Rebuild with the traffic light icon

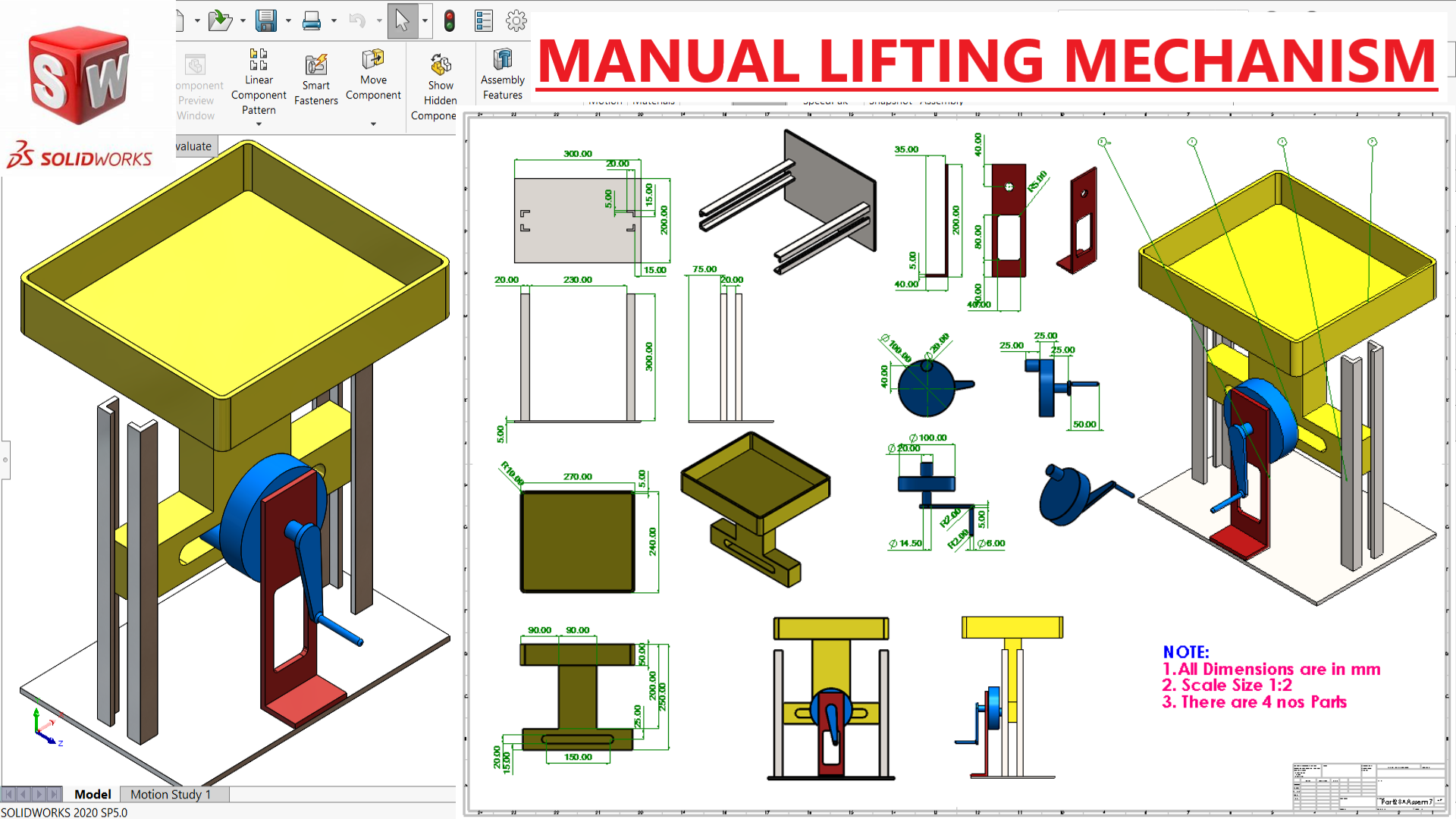click(x=450, y=20)
